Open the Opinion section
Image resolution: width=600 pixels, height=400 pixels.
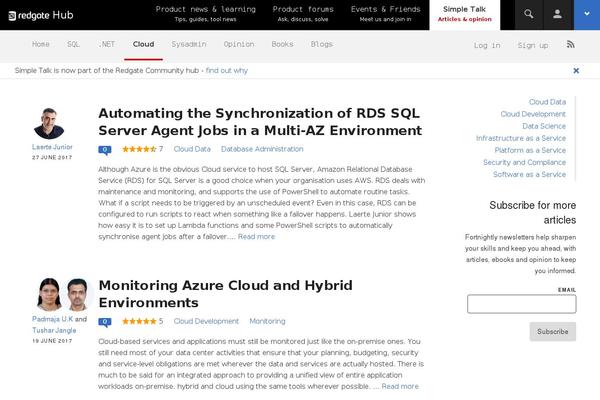tap(239, 44)
